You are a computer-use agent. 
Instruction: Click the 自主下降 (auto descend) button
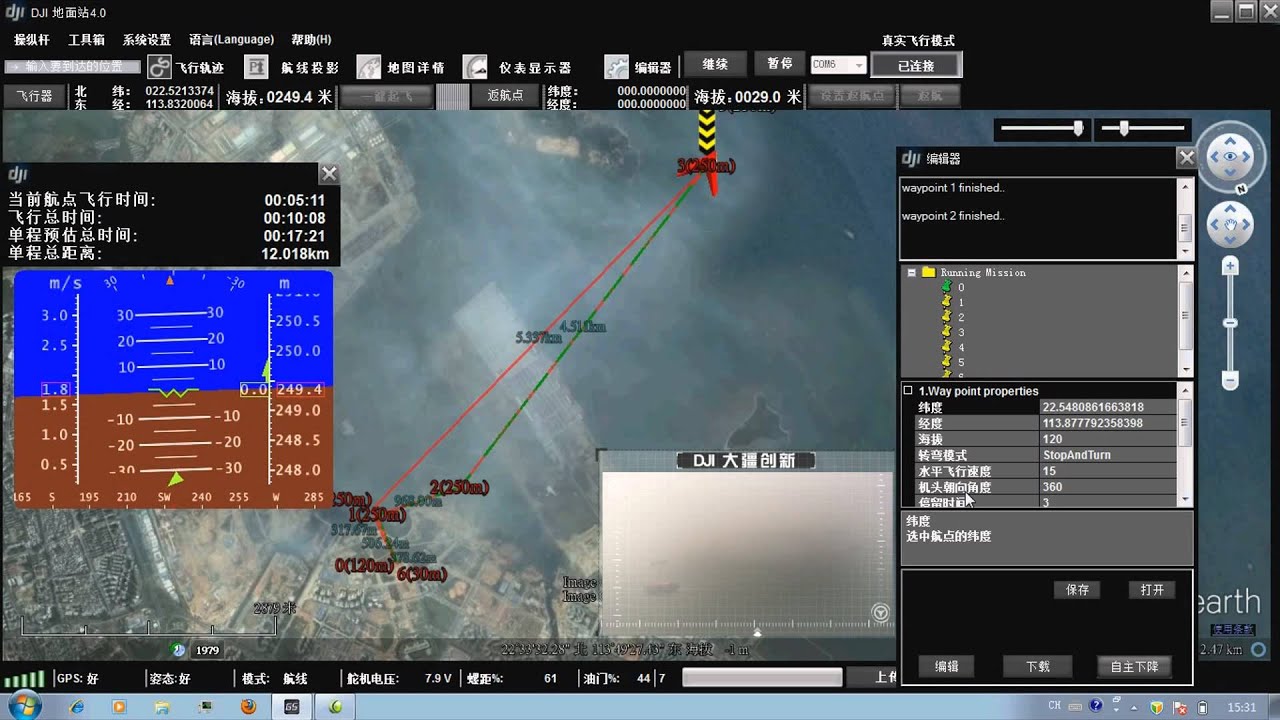pyautogui.click(x=1134, y=666)
